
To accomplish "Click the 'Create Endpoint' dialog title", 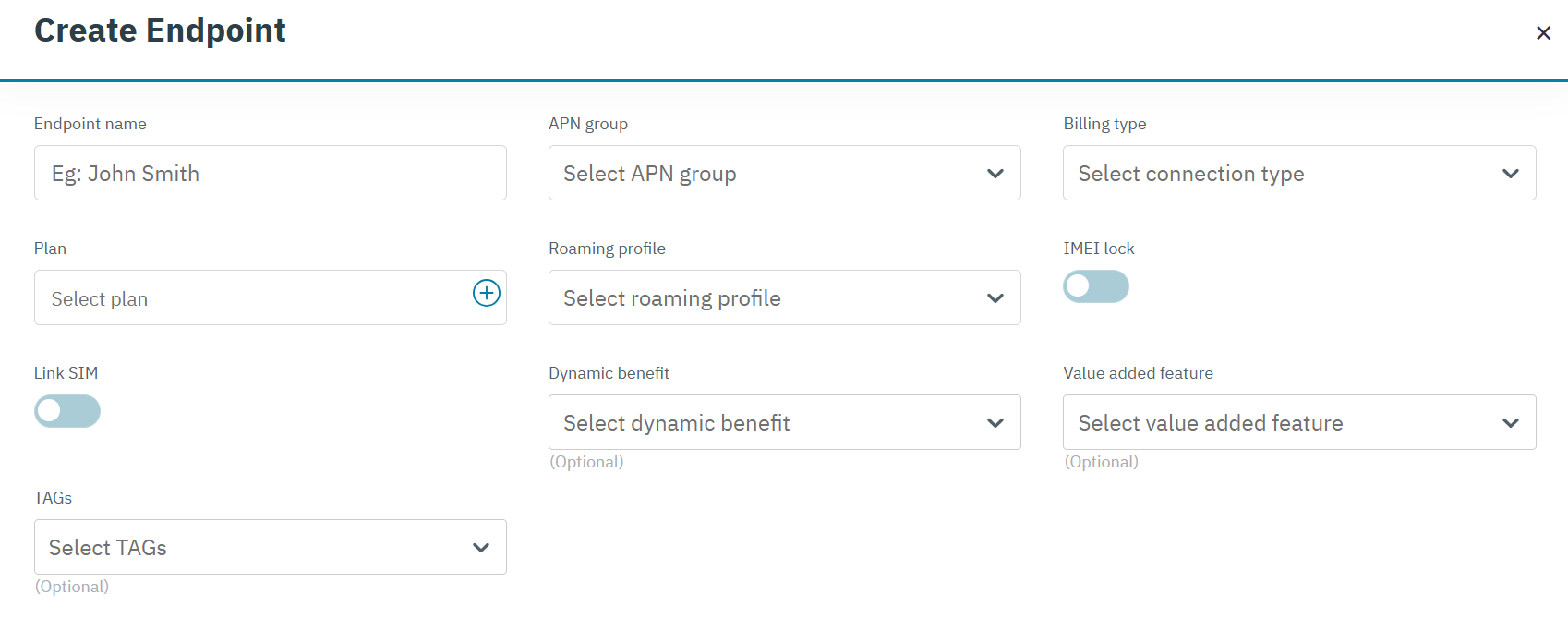I will coord(160,30).
